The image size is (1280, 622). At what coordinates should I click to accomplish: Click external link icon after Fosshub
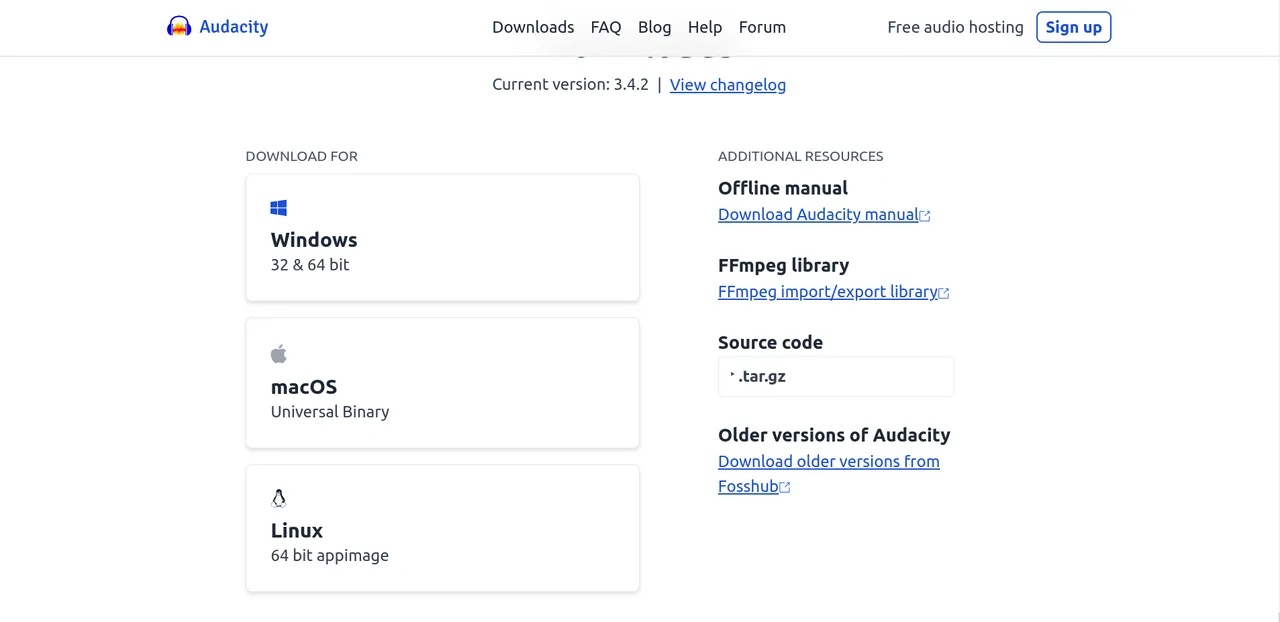tap(785, 488)
